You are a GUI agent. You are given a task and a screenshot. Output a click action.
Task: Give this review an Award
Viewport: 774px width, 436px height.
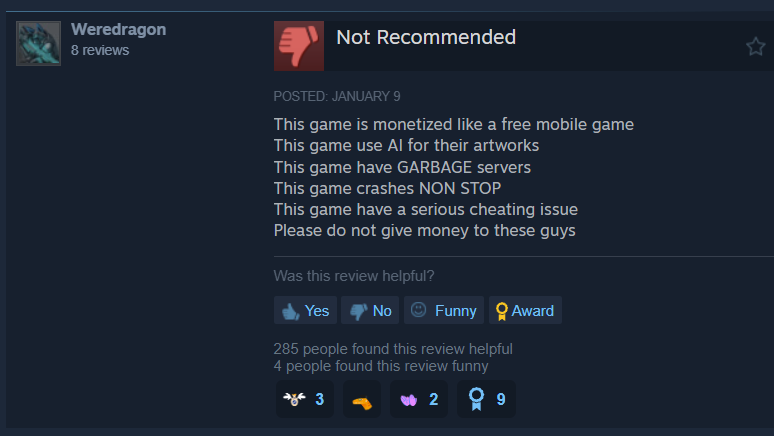click(x=525, y=310)
